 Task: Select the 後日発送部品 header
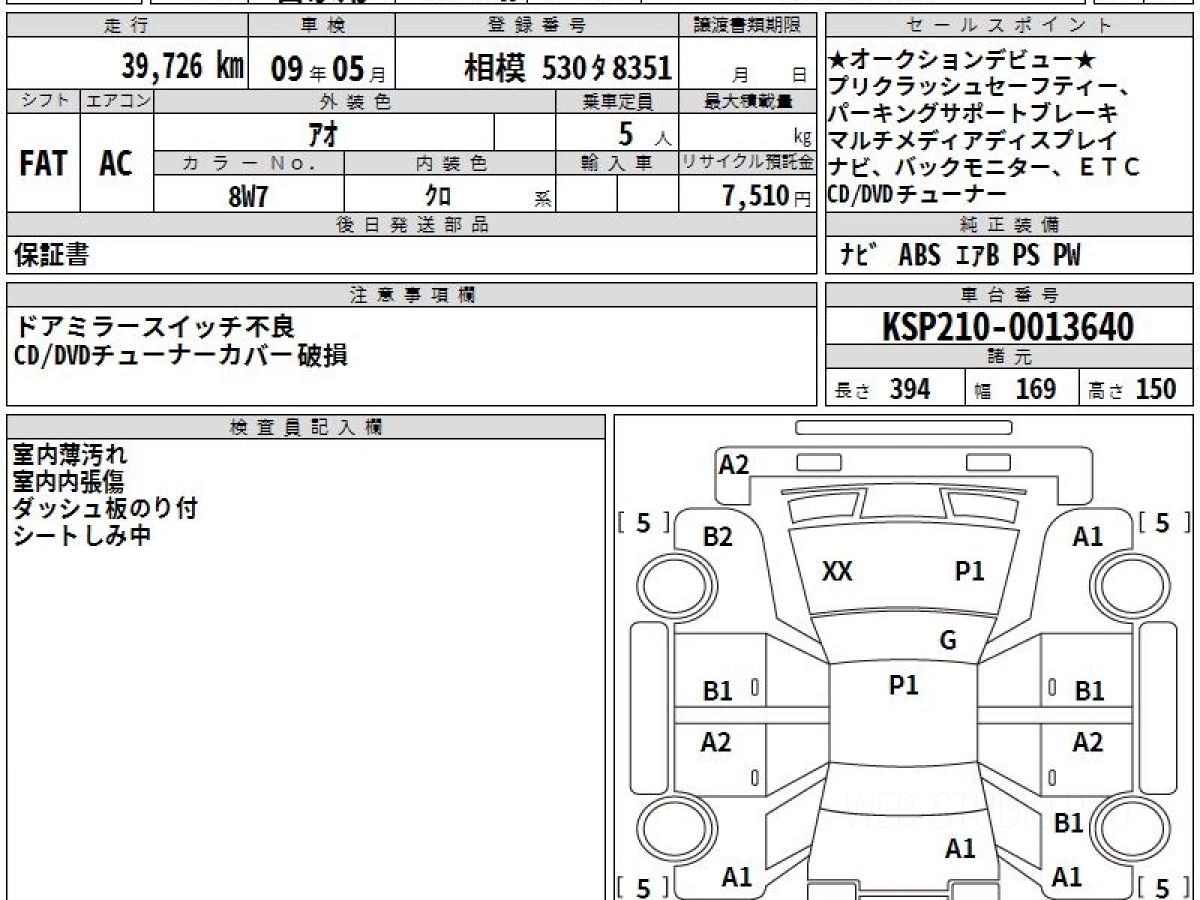412,226
